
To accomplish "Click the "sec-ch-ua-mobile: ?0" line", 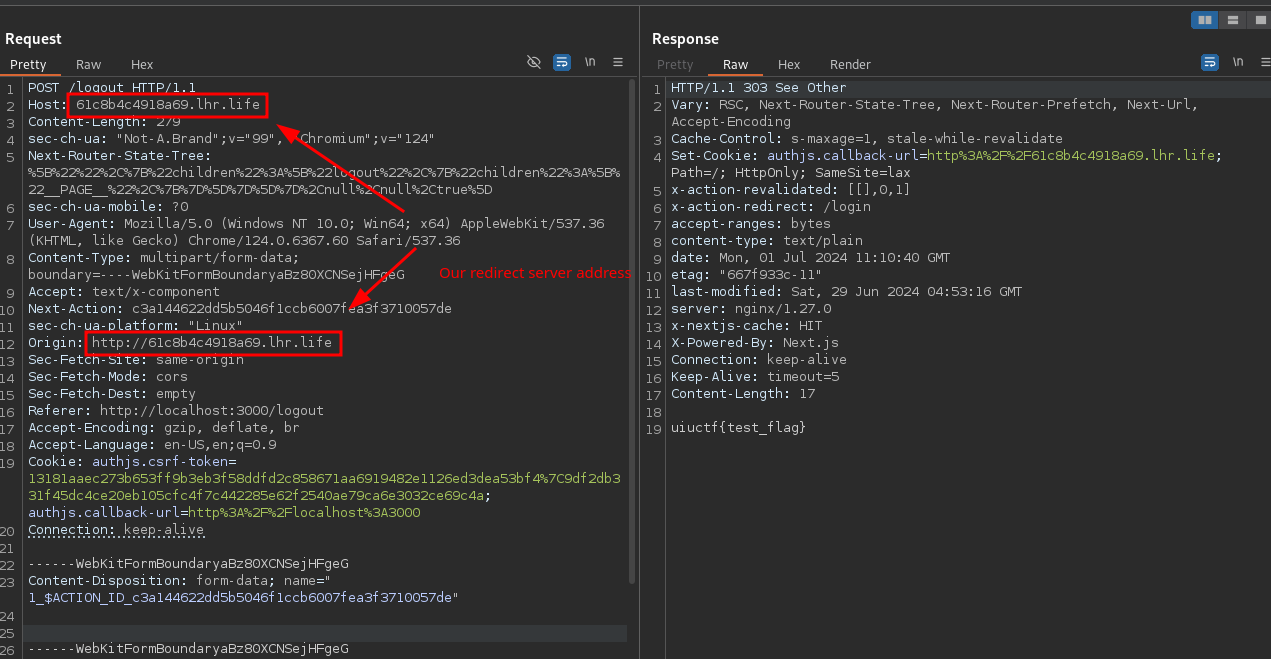I will click(x=108, y=206).
